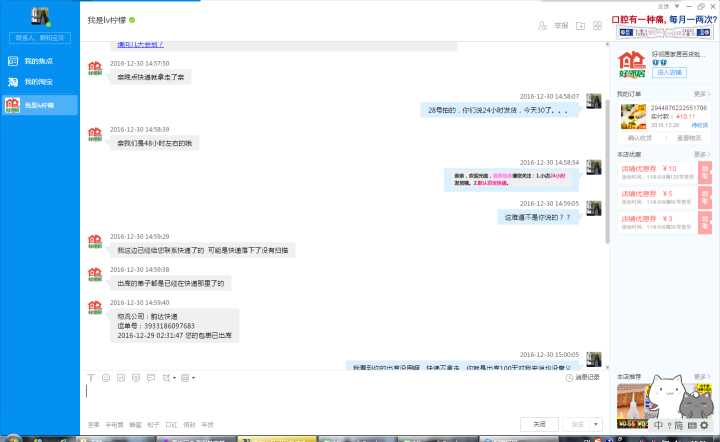Click the seller avatar on the 14:59:38 message
720x442 pixels.
pyautogui.click(x=95, y=274)
